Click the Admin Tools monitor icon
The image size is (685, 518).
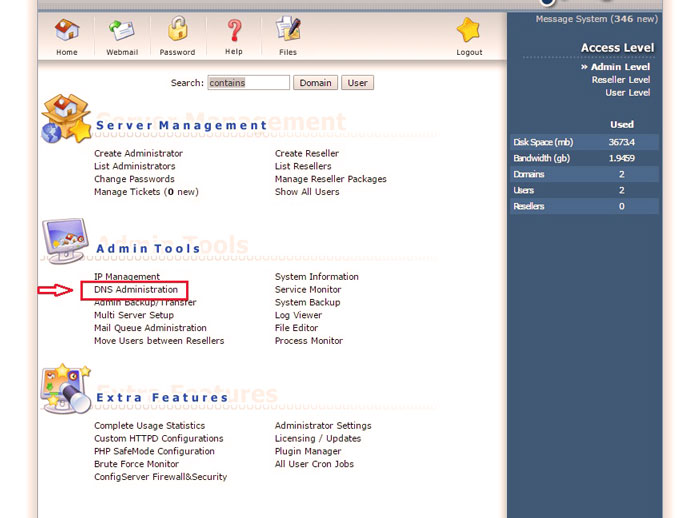click(x=66, y=241)
